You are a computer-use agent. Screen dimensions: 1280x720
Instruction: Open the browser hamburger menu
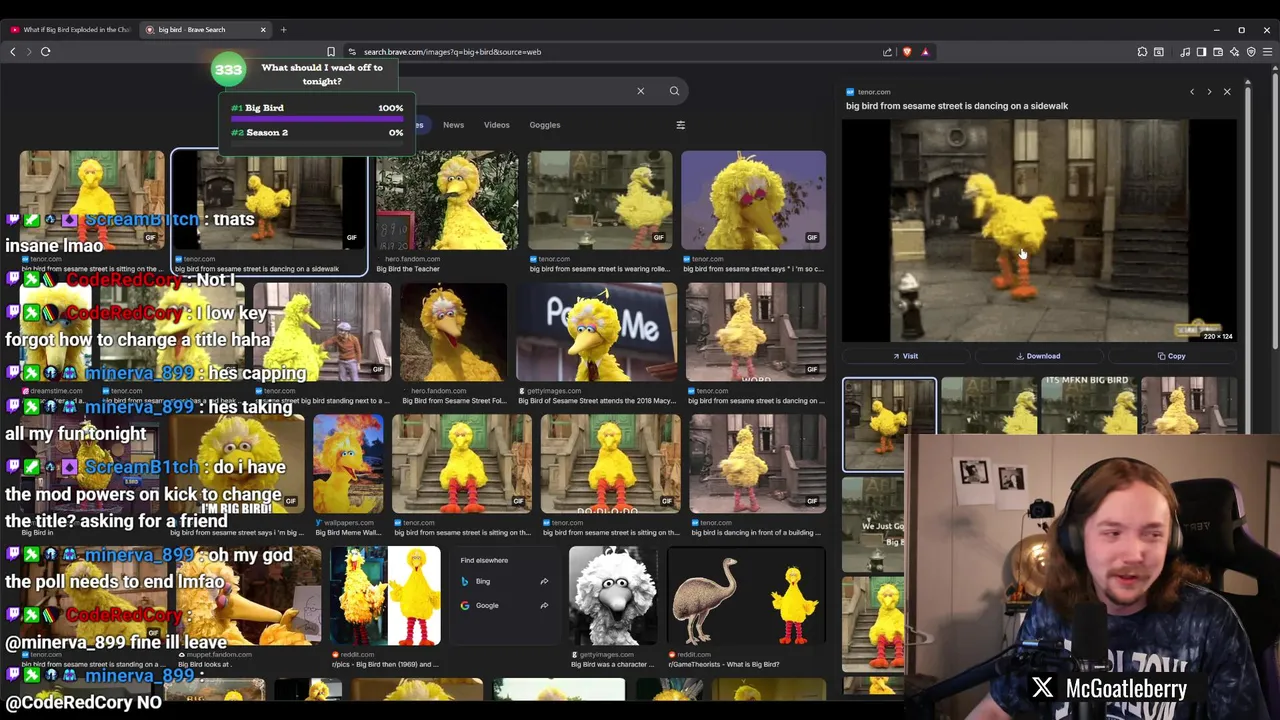[x=1267, y=51]
